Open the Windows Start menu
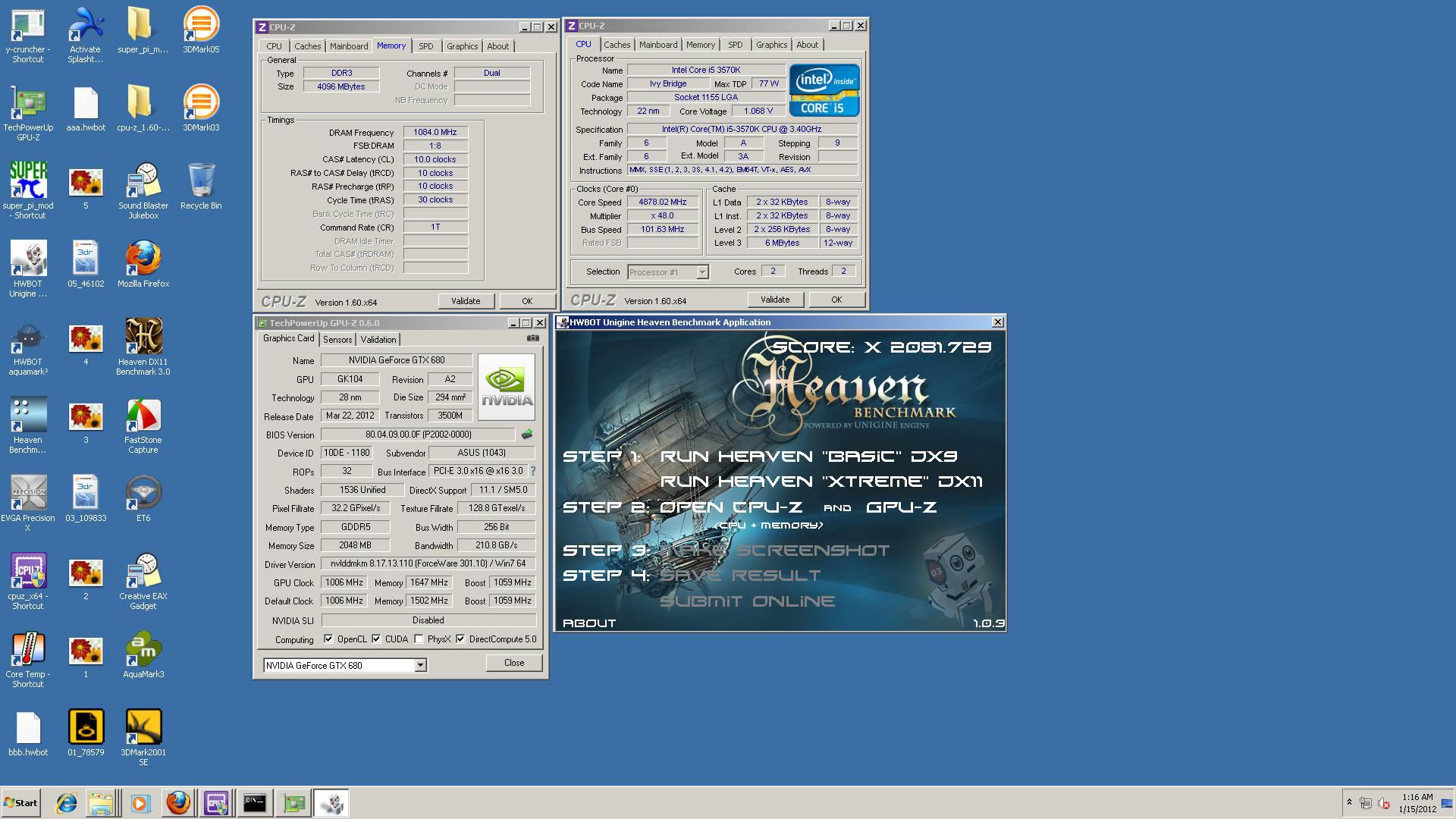 (x=20, y=803)
